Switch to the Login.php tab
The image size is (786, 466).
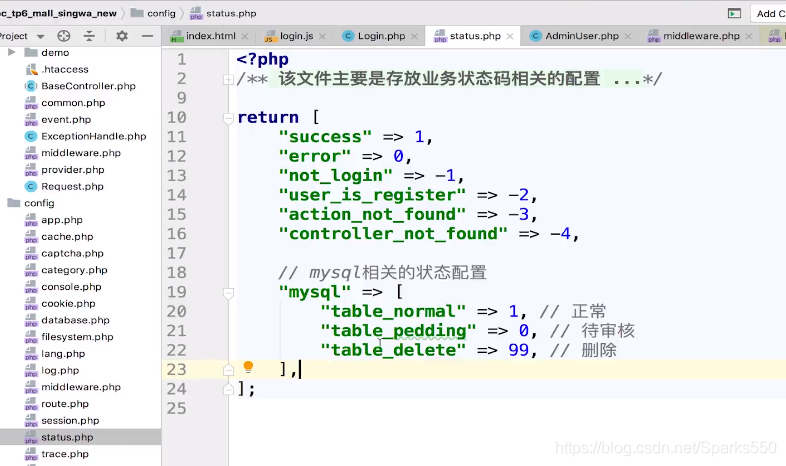(x=381, y=36)
